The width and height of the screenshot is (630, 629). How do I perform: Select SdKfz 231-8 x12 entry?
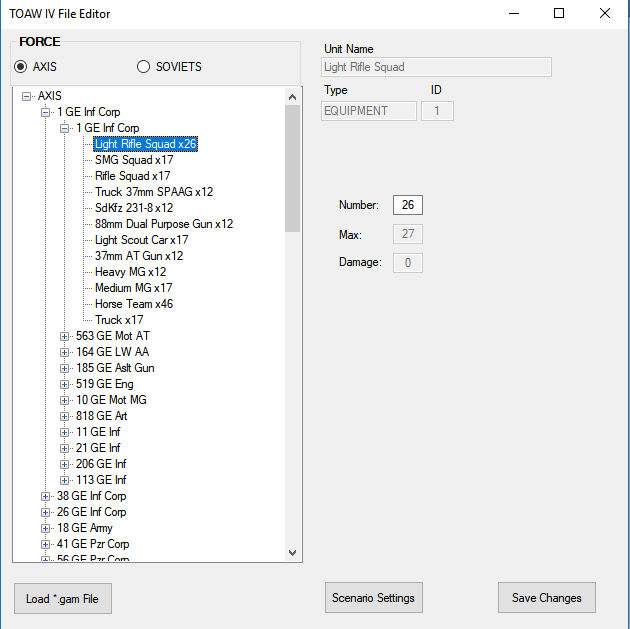pos(134,208)
